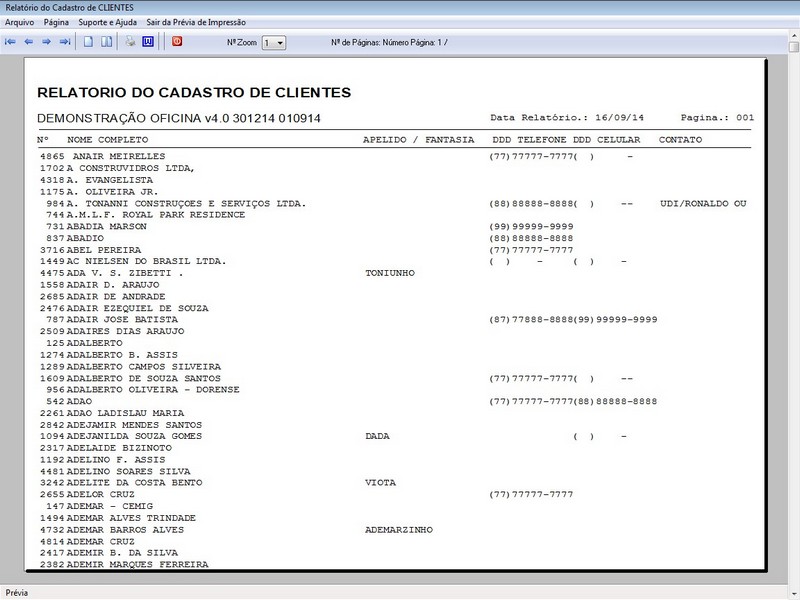Screen dimensions: 800x600
Task: Click the vertical scrollbar thumb
Action: [x=793, y=47]
